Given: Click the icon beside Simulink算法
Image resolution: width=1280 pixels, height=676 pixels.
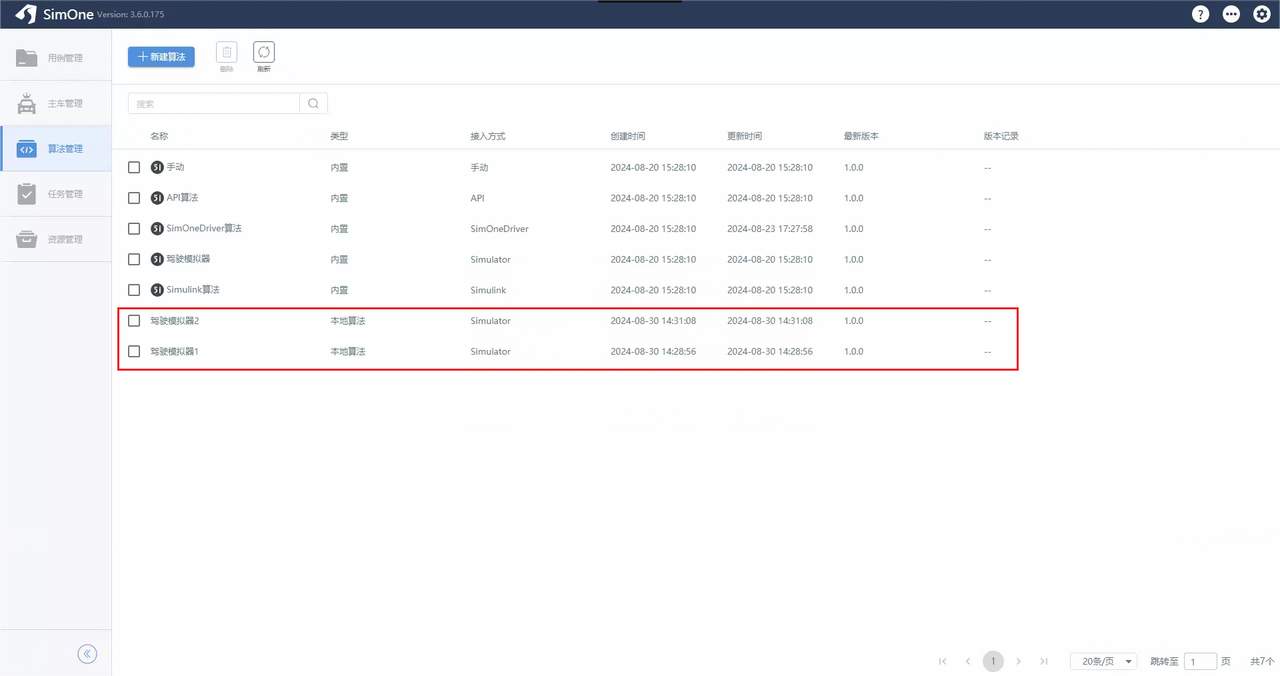Looking at the screenshot, I should (x=157, y=290).
